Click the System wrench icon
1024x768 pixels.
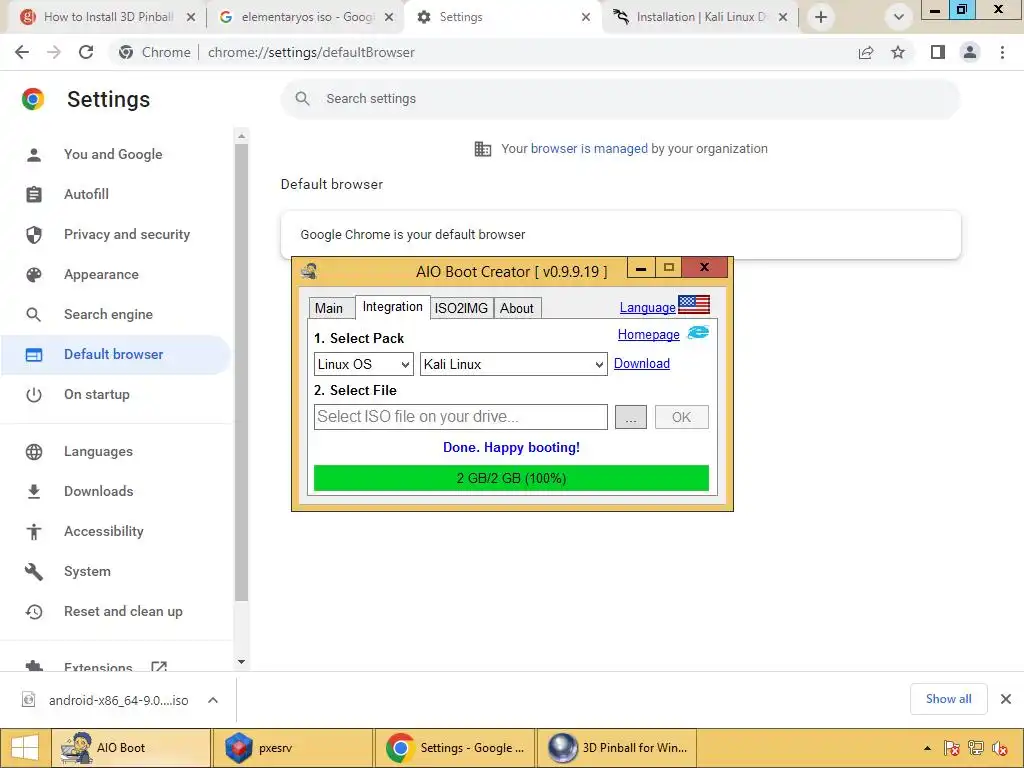[34, 572]
